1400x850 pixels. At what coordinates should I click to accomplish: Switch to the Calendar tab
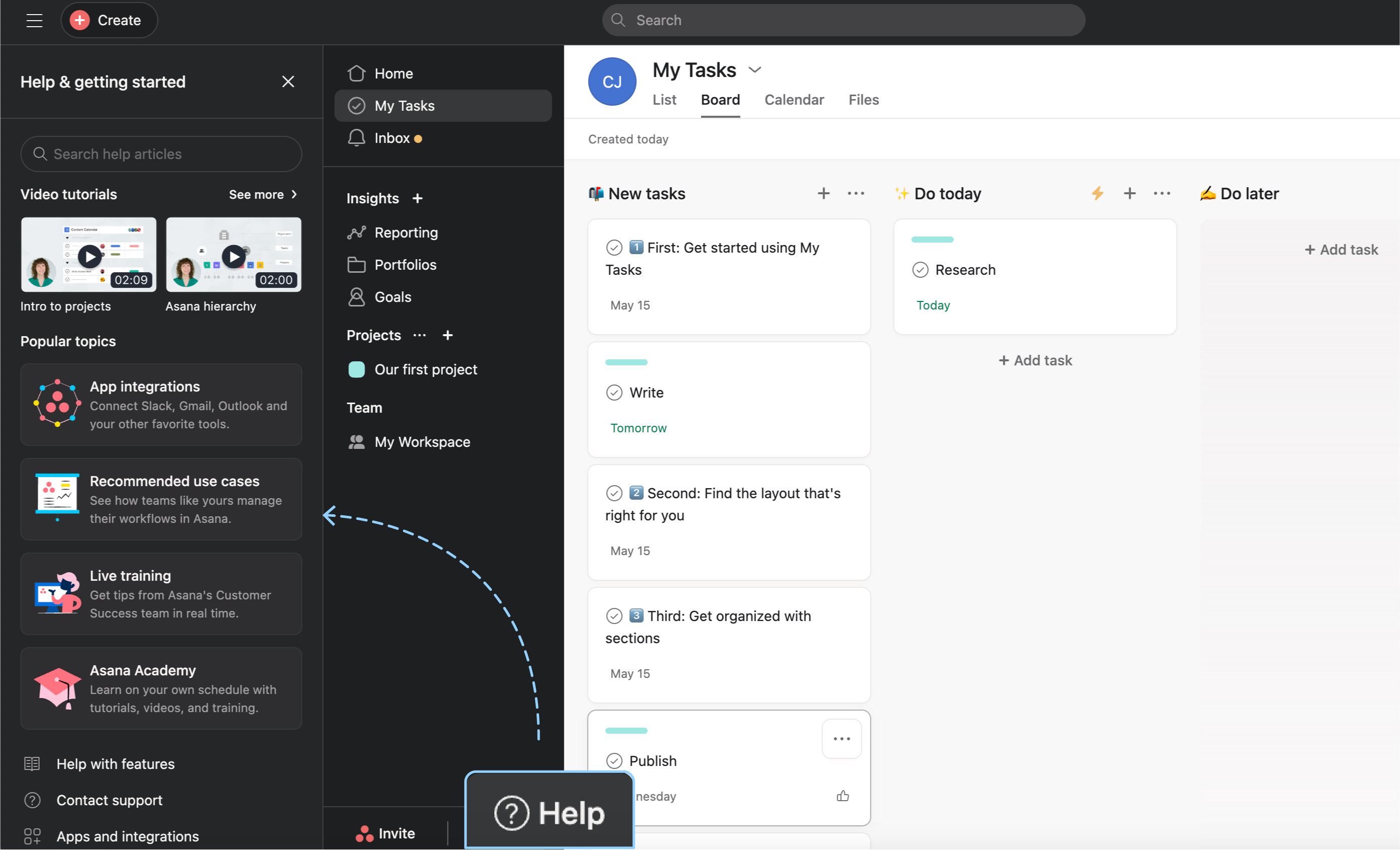coord(794,100)
